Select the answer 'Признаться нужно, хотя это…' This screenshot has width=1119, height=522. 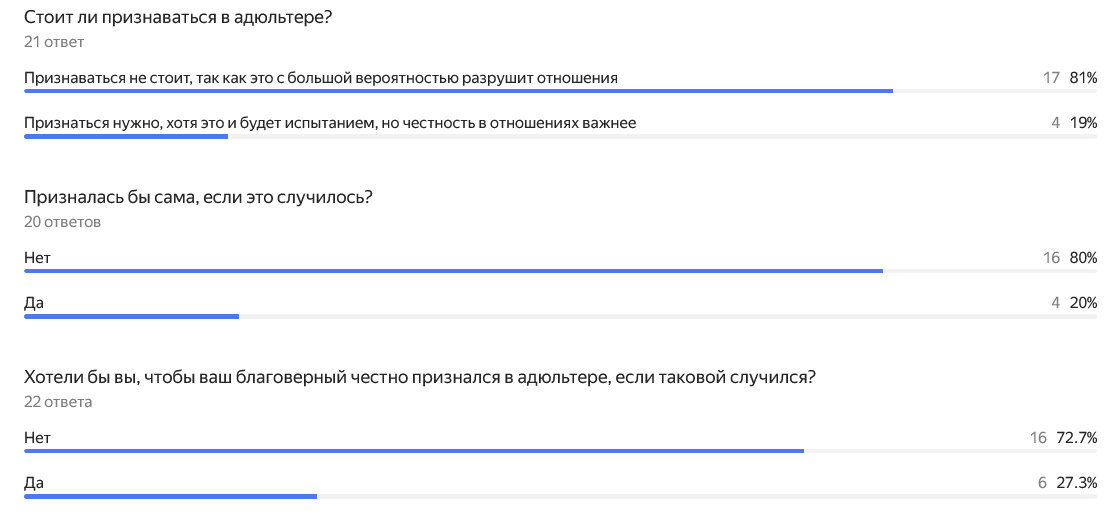[x=330, y=122]
